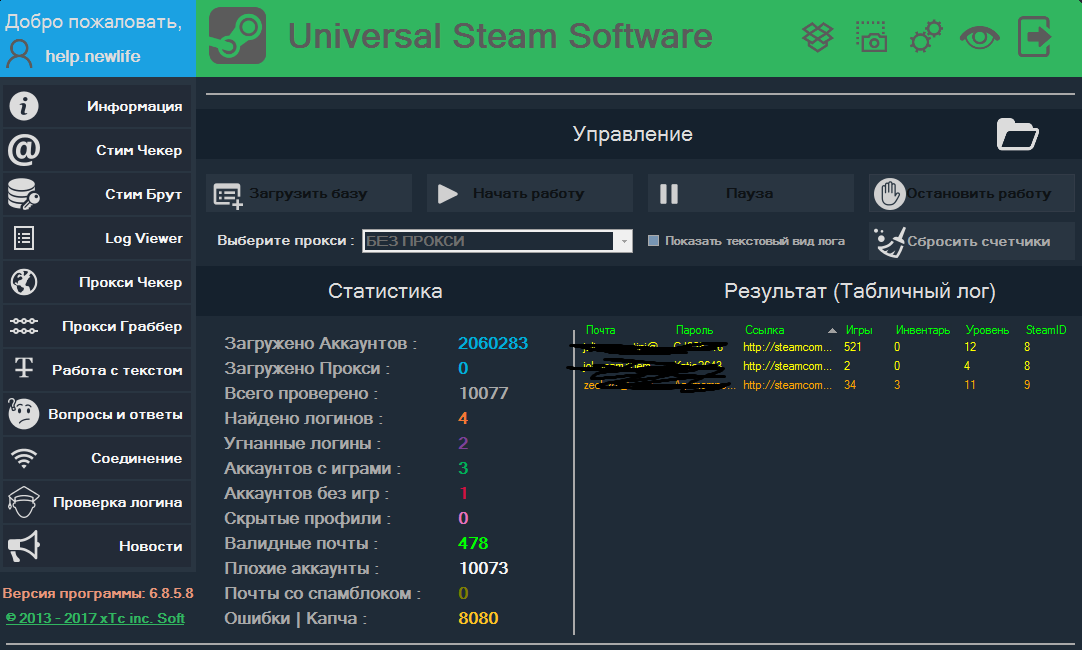Switch to Стим Чекер section
Viewport: 1082px width, 650px height.
tap(97, 150)
